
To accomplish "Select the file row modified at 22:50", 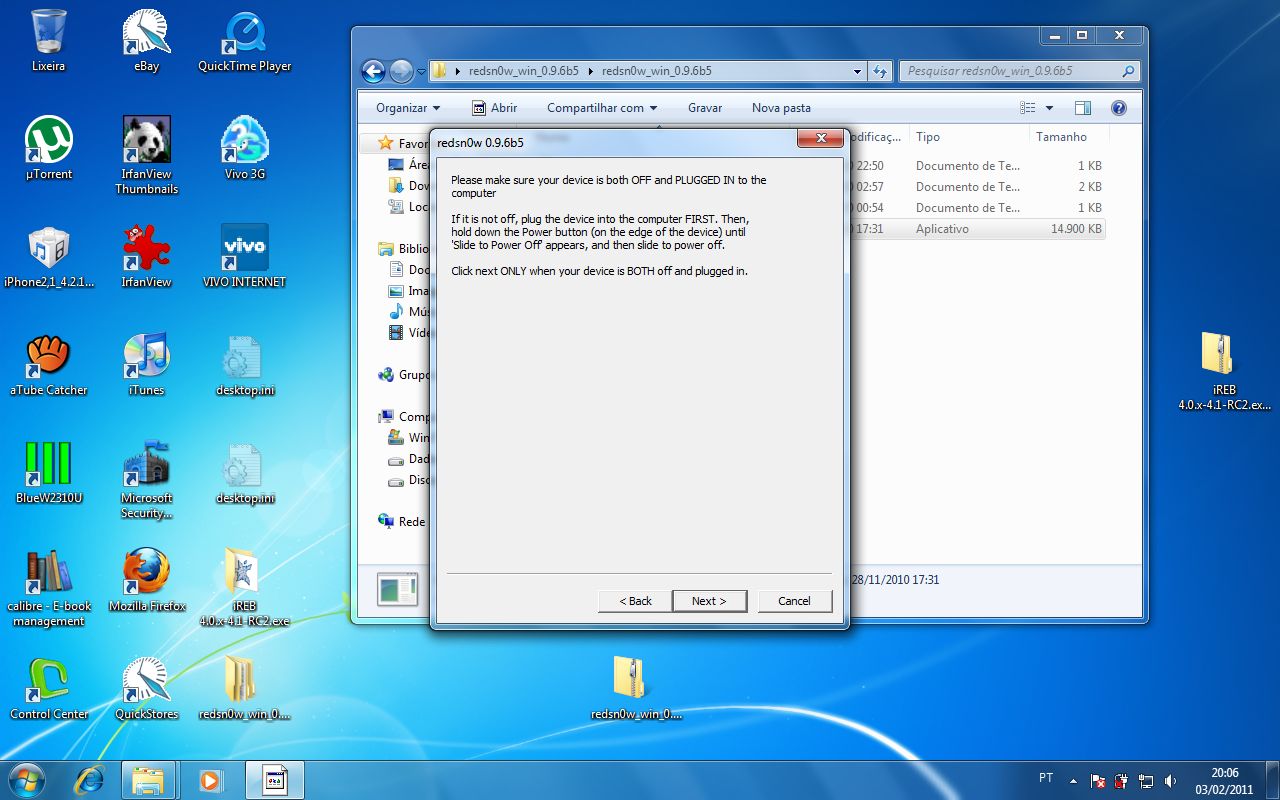I will coord(976,166).
